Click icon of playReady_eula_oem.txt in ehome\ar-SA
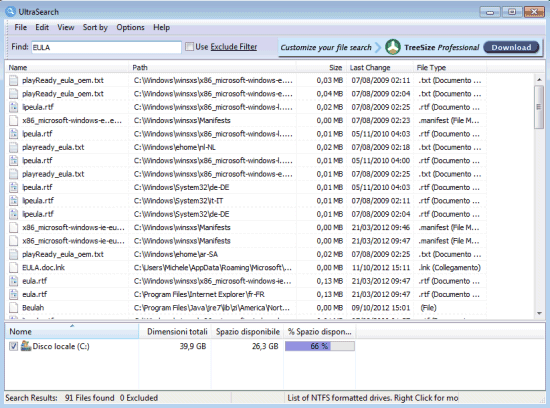This screenshot has width=550, height=408. [x=13, y=254]
